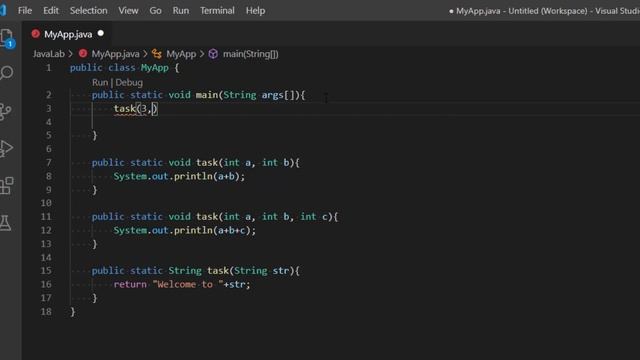Click the VS Code logo in title bar
Screen dimensions: 640x360
click(x=3, y=10)
